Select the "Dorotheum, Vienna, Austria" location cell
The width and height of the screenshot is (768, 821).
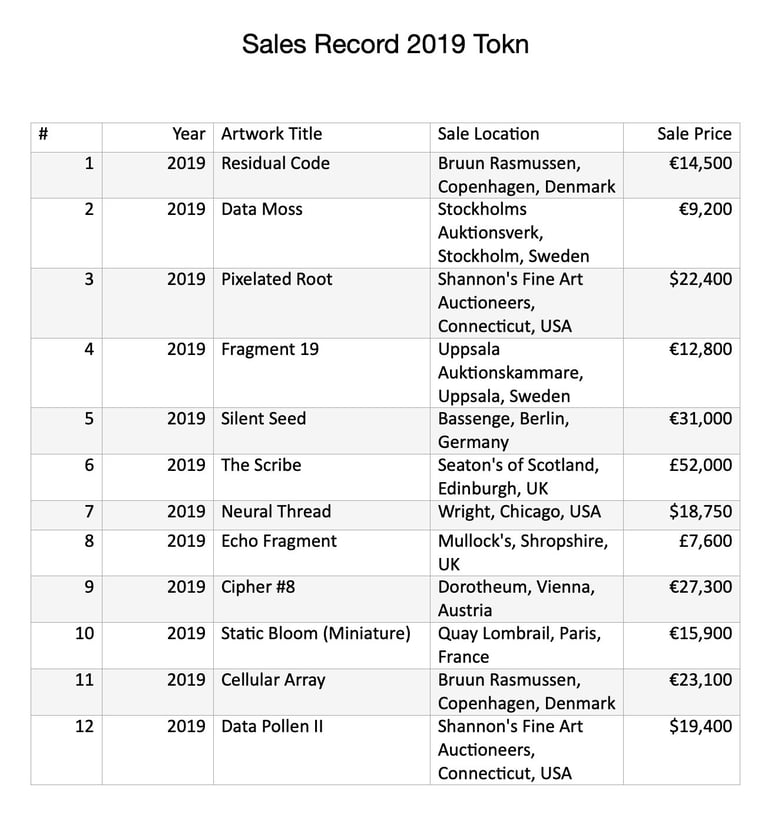pyautogui.click(x=511, y=598)
